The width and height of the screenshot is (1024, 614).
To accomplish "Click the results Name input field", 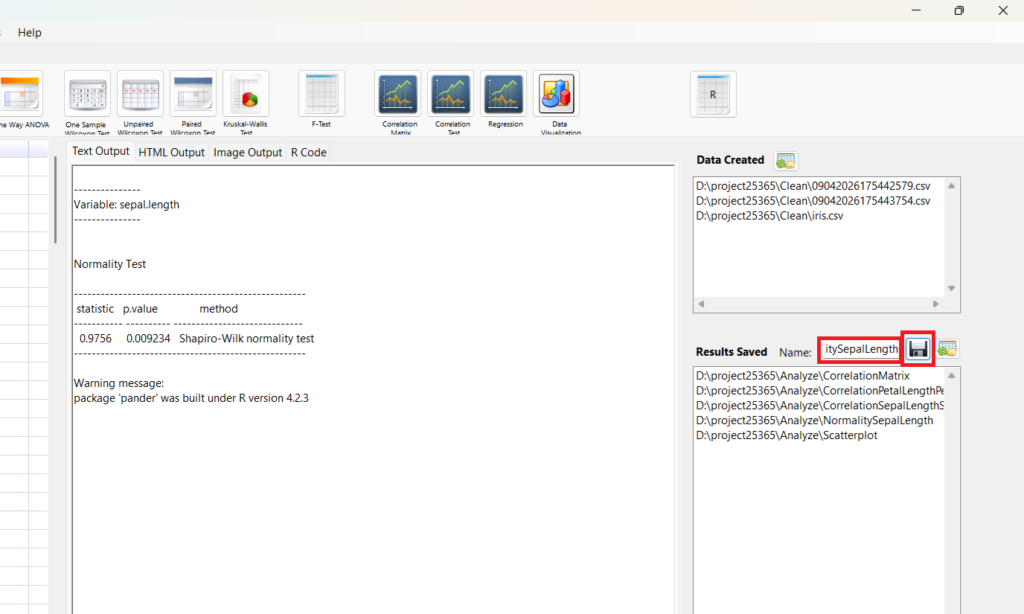I will (x=860, y=349).
